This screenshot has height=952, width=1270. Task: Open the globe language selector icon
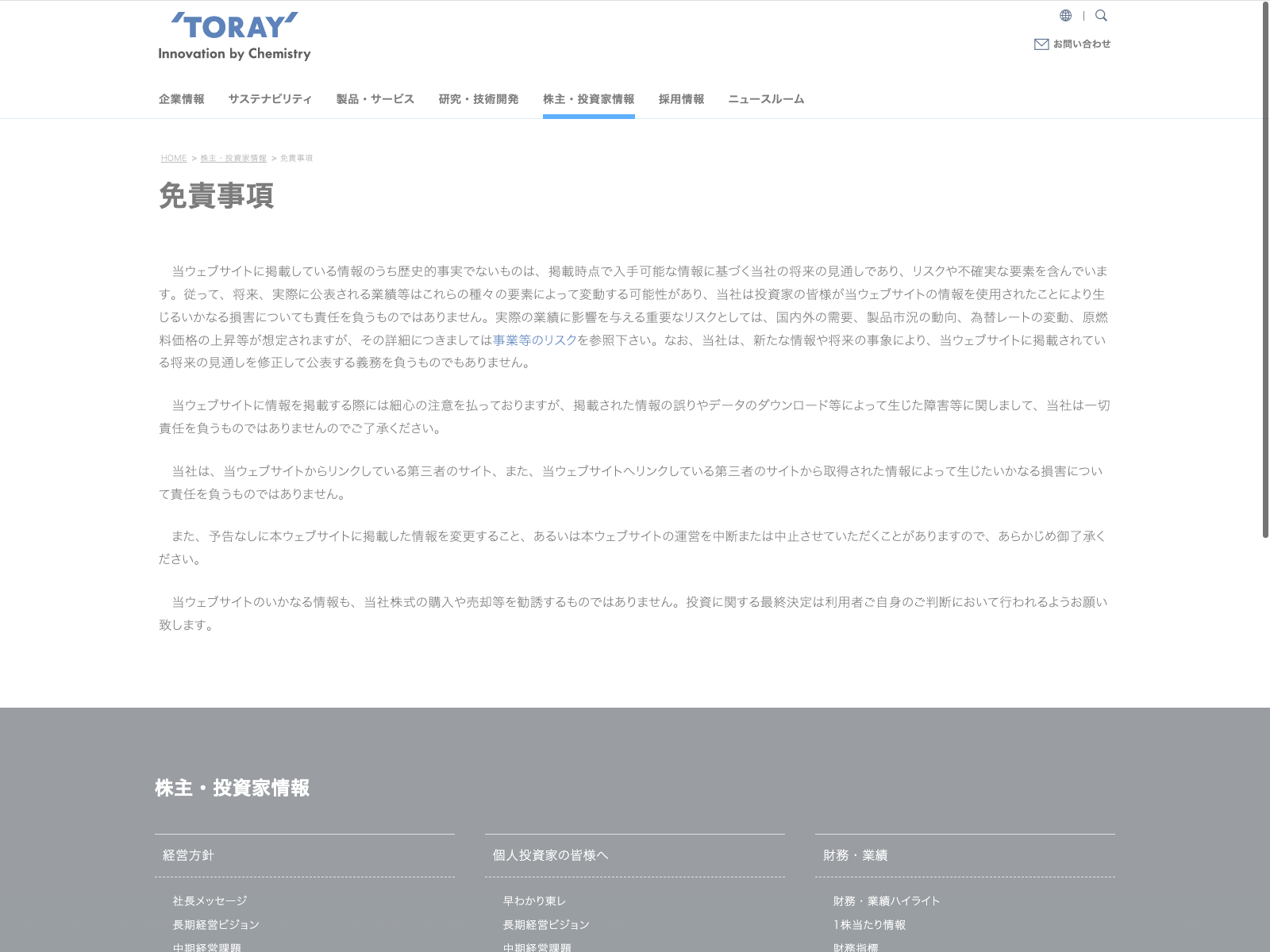pyautogui.click(x=1065, y=16)
